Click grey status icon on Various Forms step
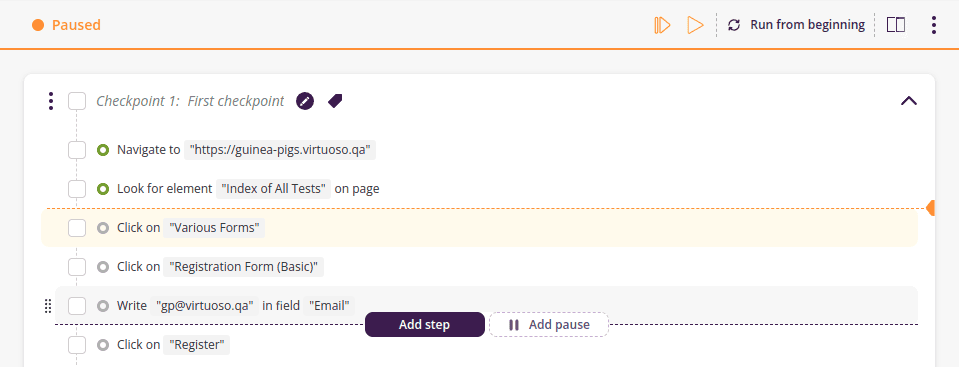Viewport: 959px width, 367px height. click(103, 228)
